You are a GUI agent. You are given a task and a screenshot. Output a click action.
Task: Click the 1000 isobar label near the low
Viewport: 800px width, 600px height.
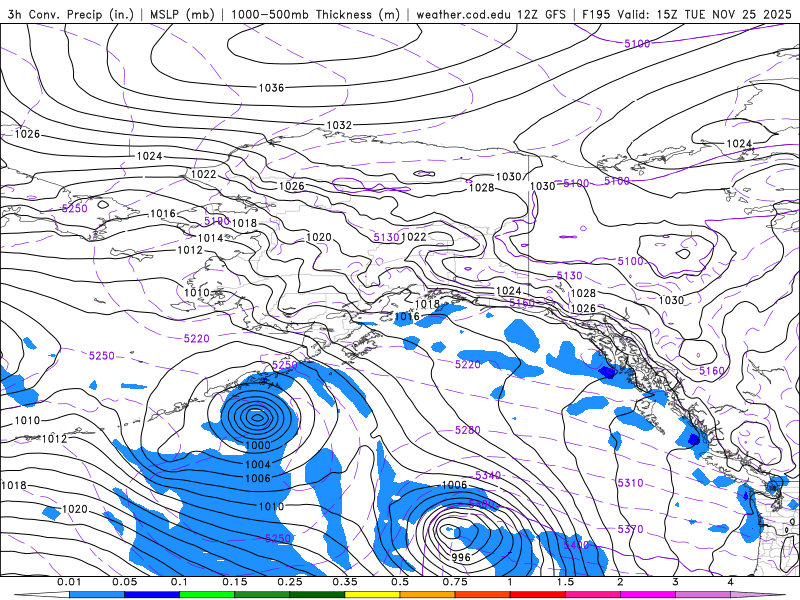(x=258, y=445)
